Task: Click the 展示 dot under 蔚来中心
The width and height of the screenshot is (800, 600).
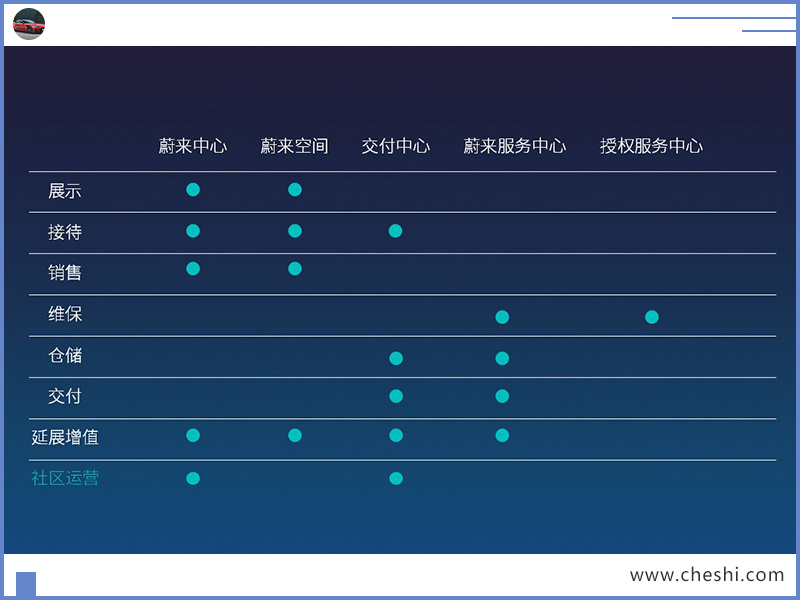Action: (x=193, y=190)
